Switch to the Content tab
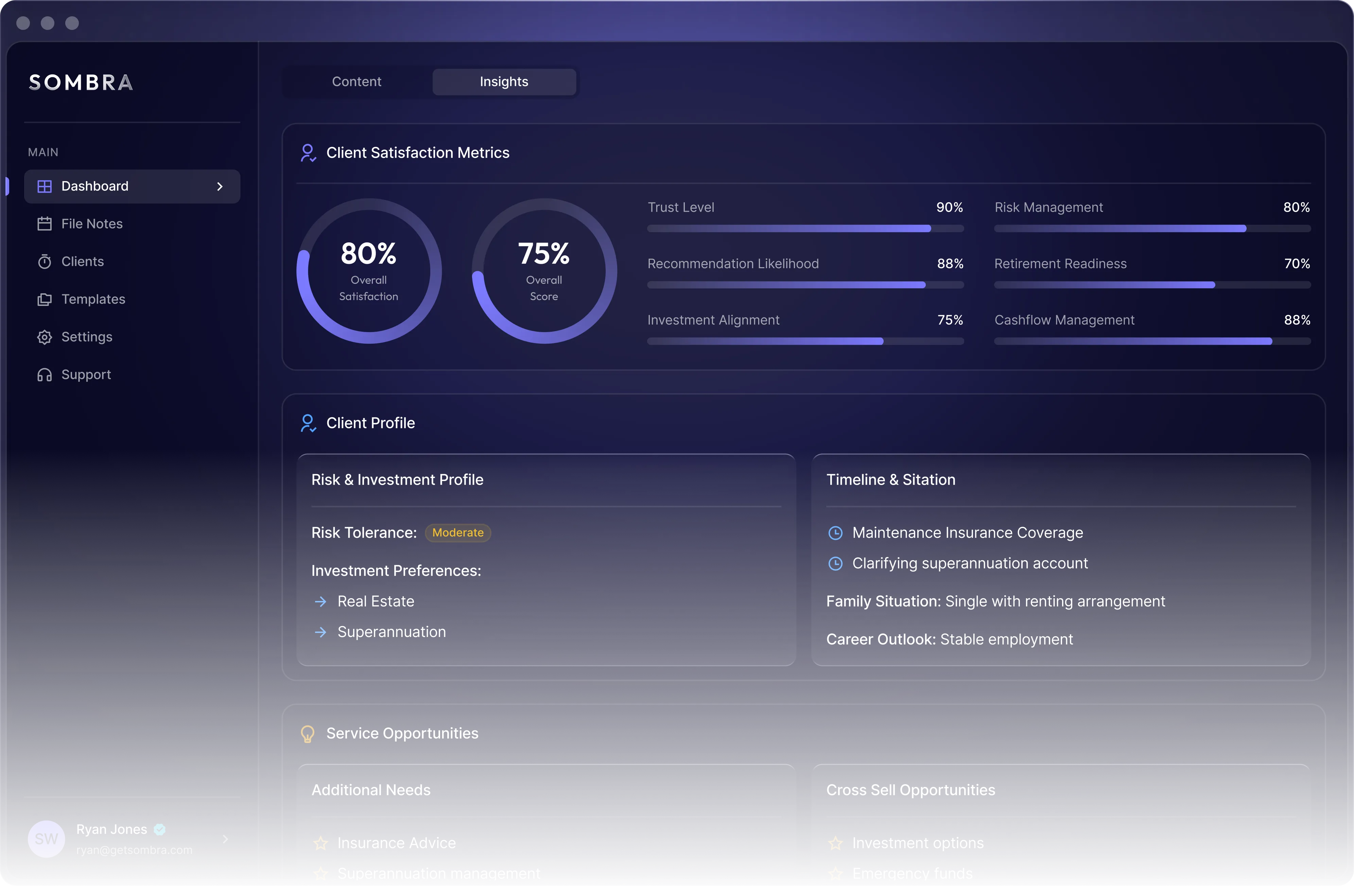Image resolution: width=1354 pixels, height=896 pixels. click(x=356, y=81)
